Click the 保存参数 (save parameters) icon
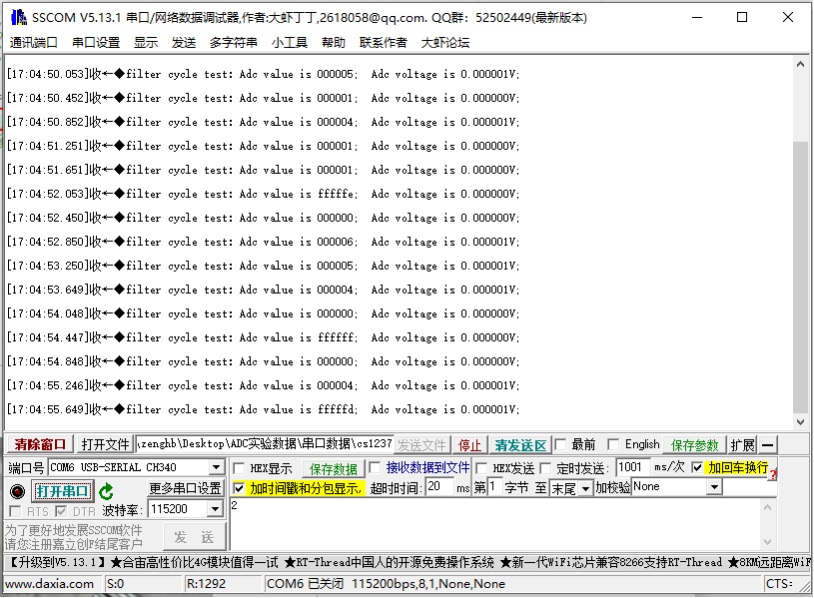Viewport: 814px width, 598px height. pos(694,443)
